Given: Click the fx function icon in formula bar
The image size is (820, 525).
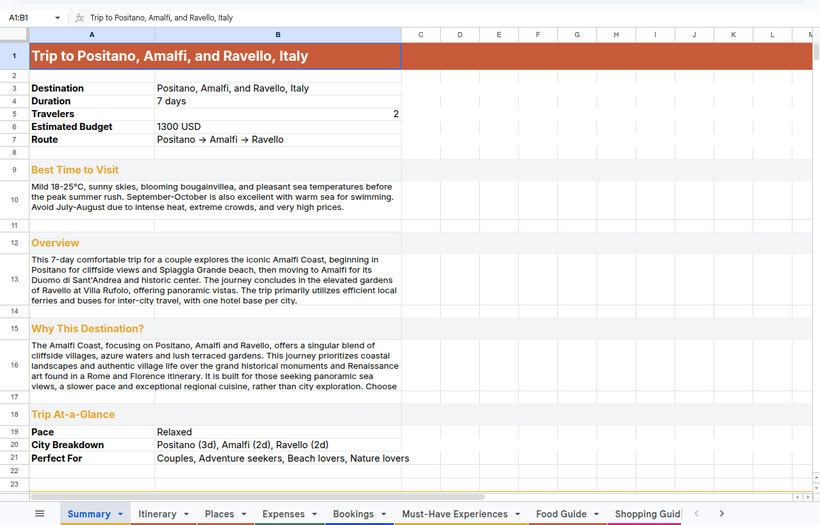Looking at the screenshot, I should click(x=79, y=18).
